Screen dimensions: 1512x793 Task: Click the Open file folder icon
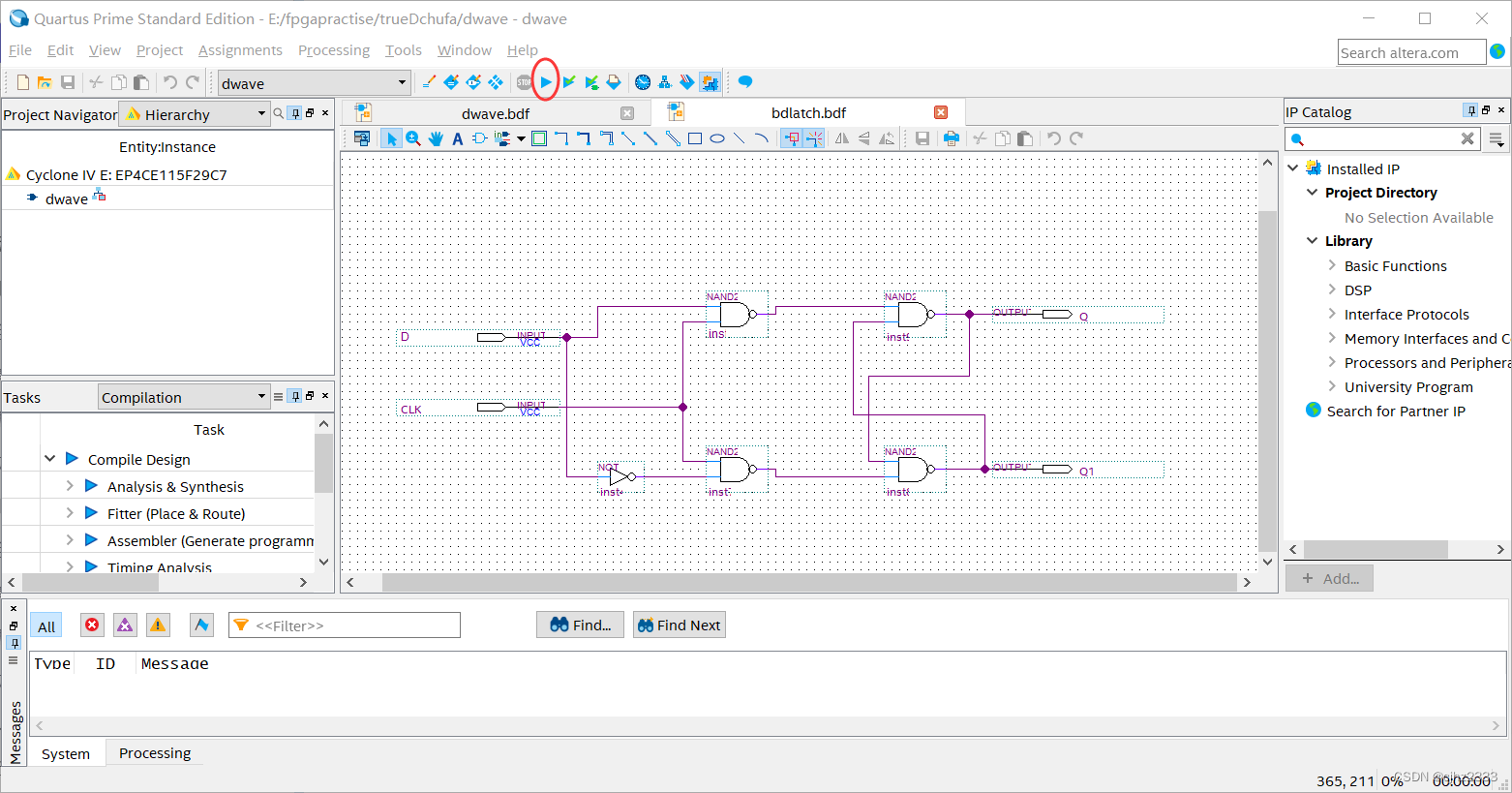tap(45, 82)
